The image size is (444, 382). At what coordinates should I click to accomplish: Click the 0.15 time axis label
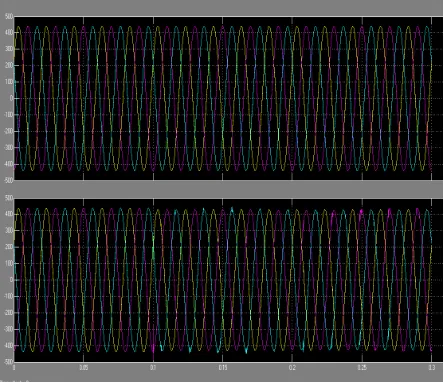pyautogui.click(x=223, y=368)
